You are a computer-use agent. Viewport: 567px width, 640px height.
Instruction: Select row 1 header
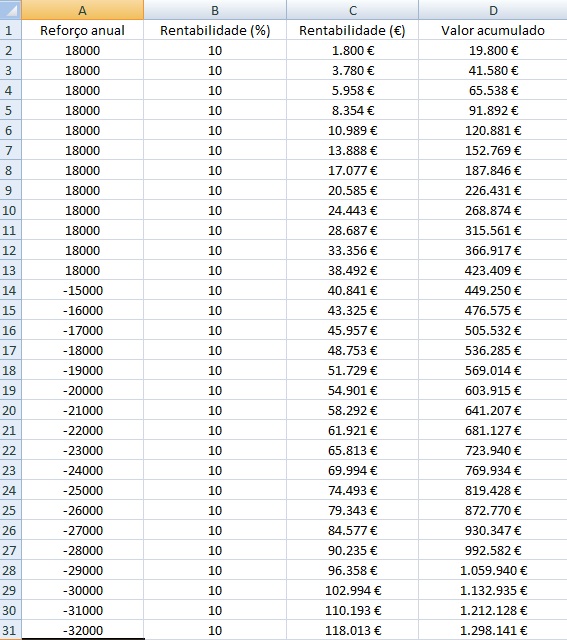tap(10, 30)
